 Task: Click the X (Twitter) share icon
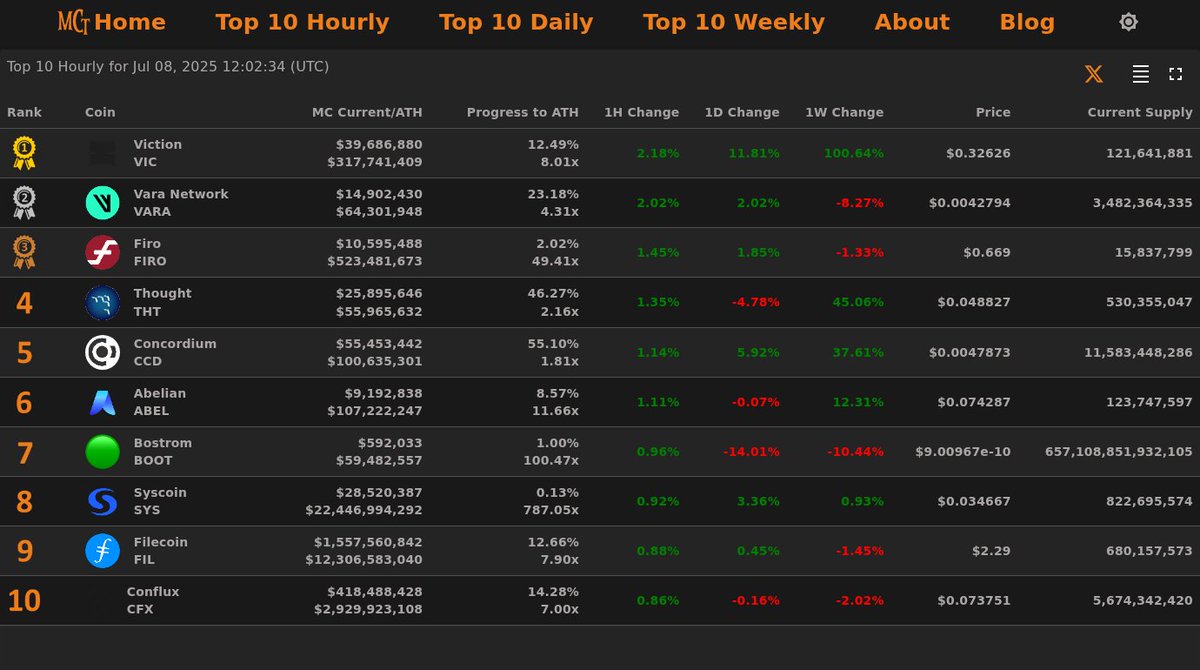pos(1093,73)
